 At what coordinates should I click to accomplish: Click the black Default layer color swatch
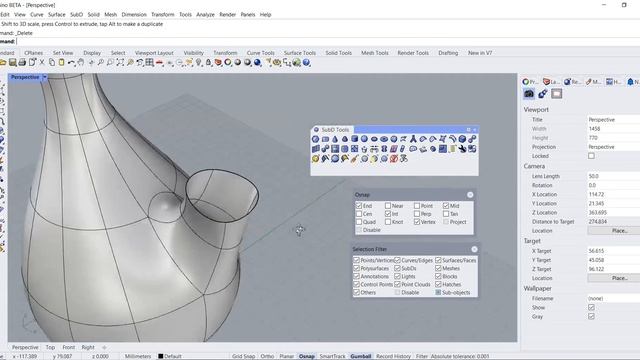pyautogui.click(x=160, y=356)
